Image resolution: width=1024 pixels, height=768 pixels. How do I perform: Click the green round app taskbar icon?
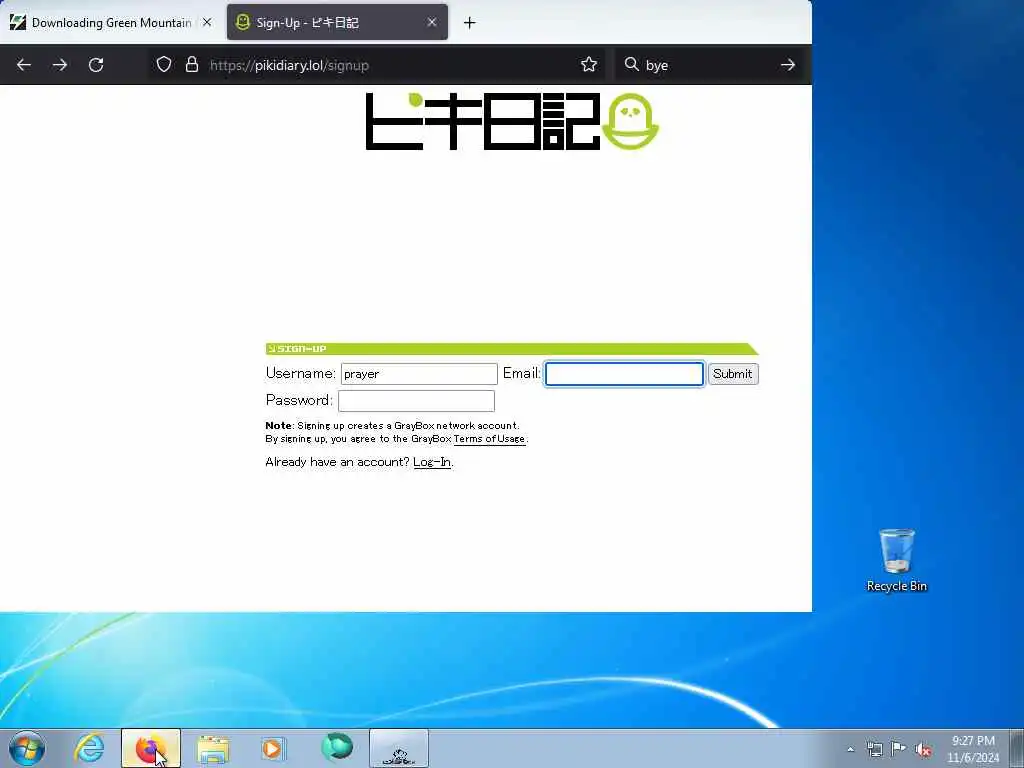(337, 747)
